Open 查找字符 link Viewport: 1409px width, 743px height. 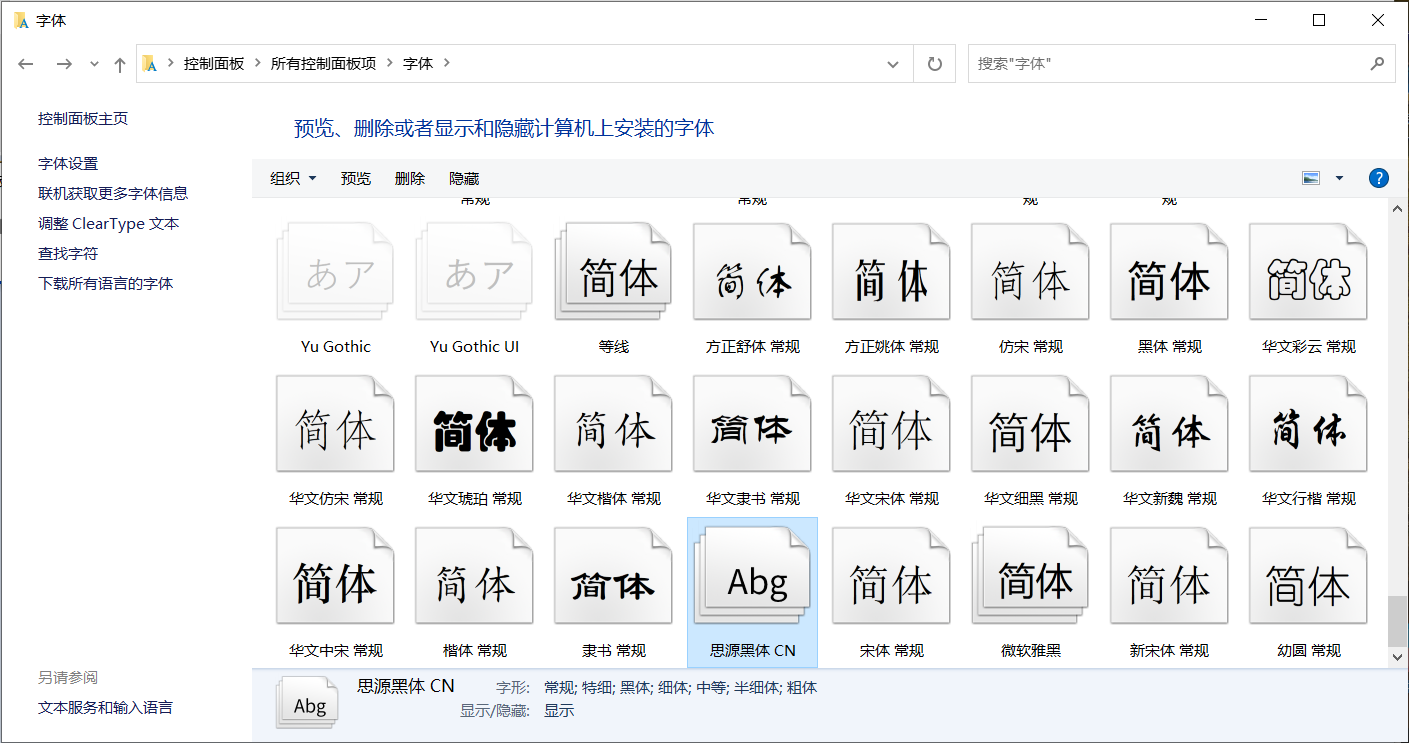[x=68, y=253]
